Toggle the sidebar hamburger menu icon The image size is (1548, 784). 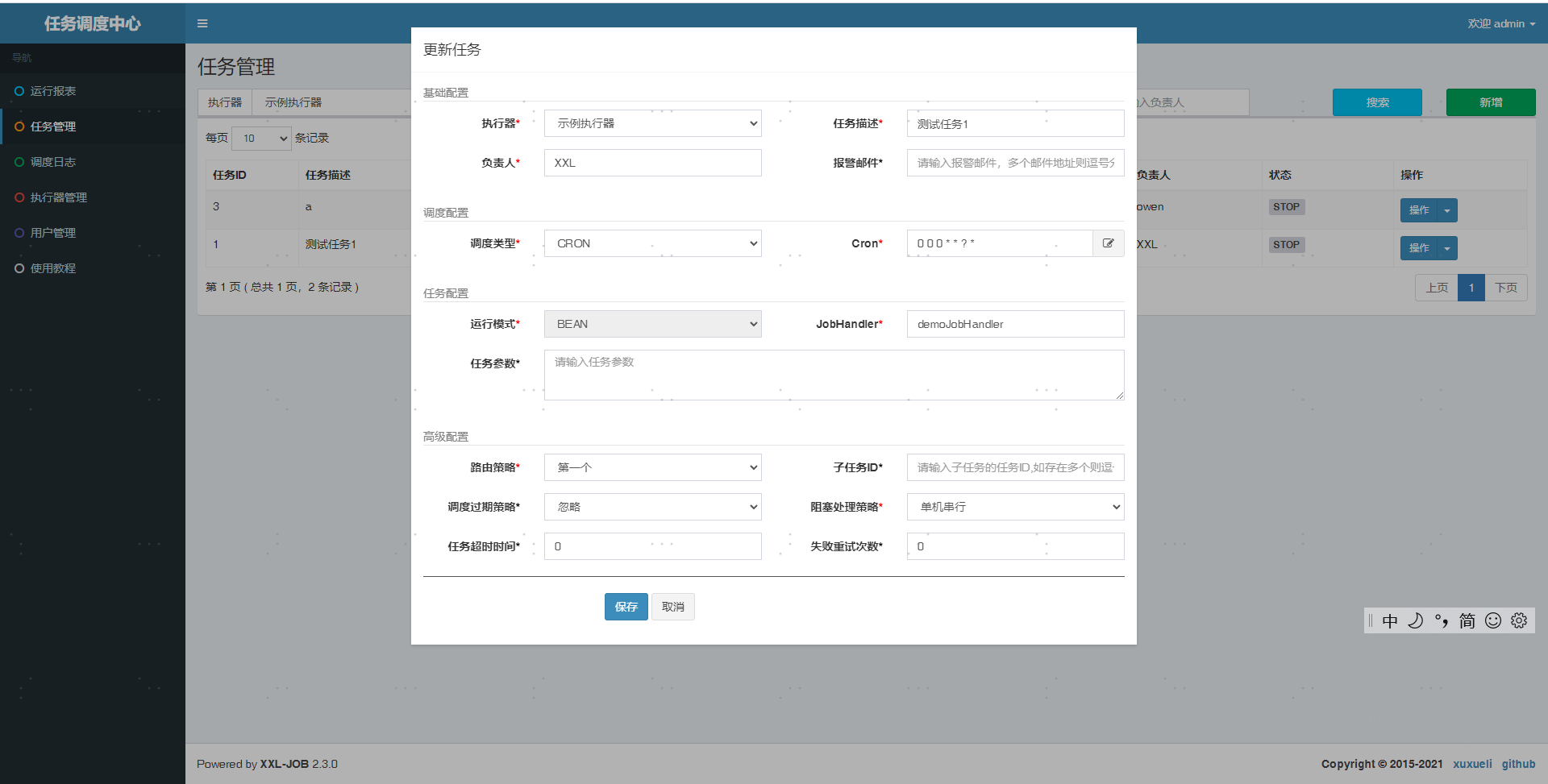pyautogui.click(x=202, y=23)
